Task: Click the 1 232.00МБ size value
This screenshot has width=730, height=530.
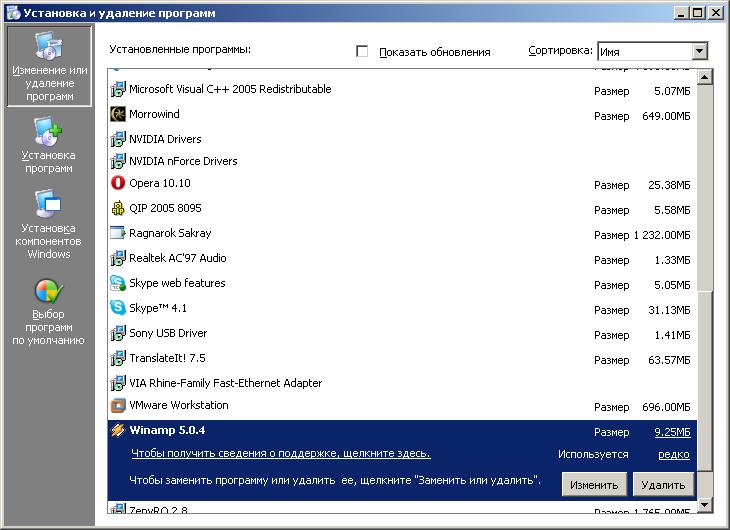Action: tap(662, 235)
